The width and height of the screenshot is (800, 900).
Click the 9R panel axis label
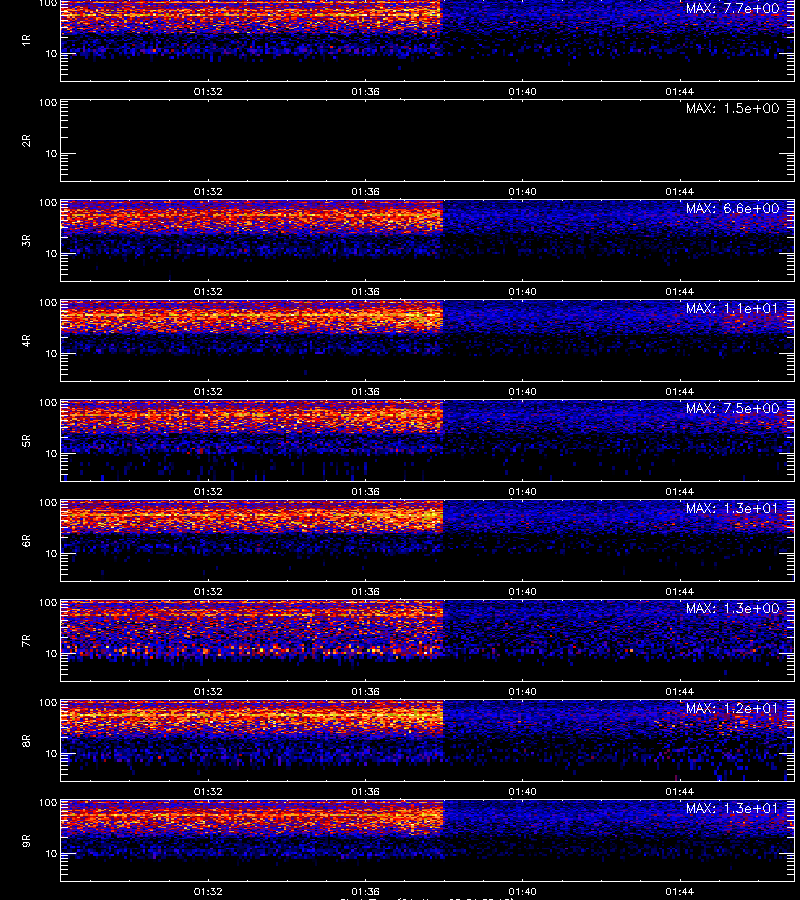click(26, 840)
